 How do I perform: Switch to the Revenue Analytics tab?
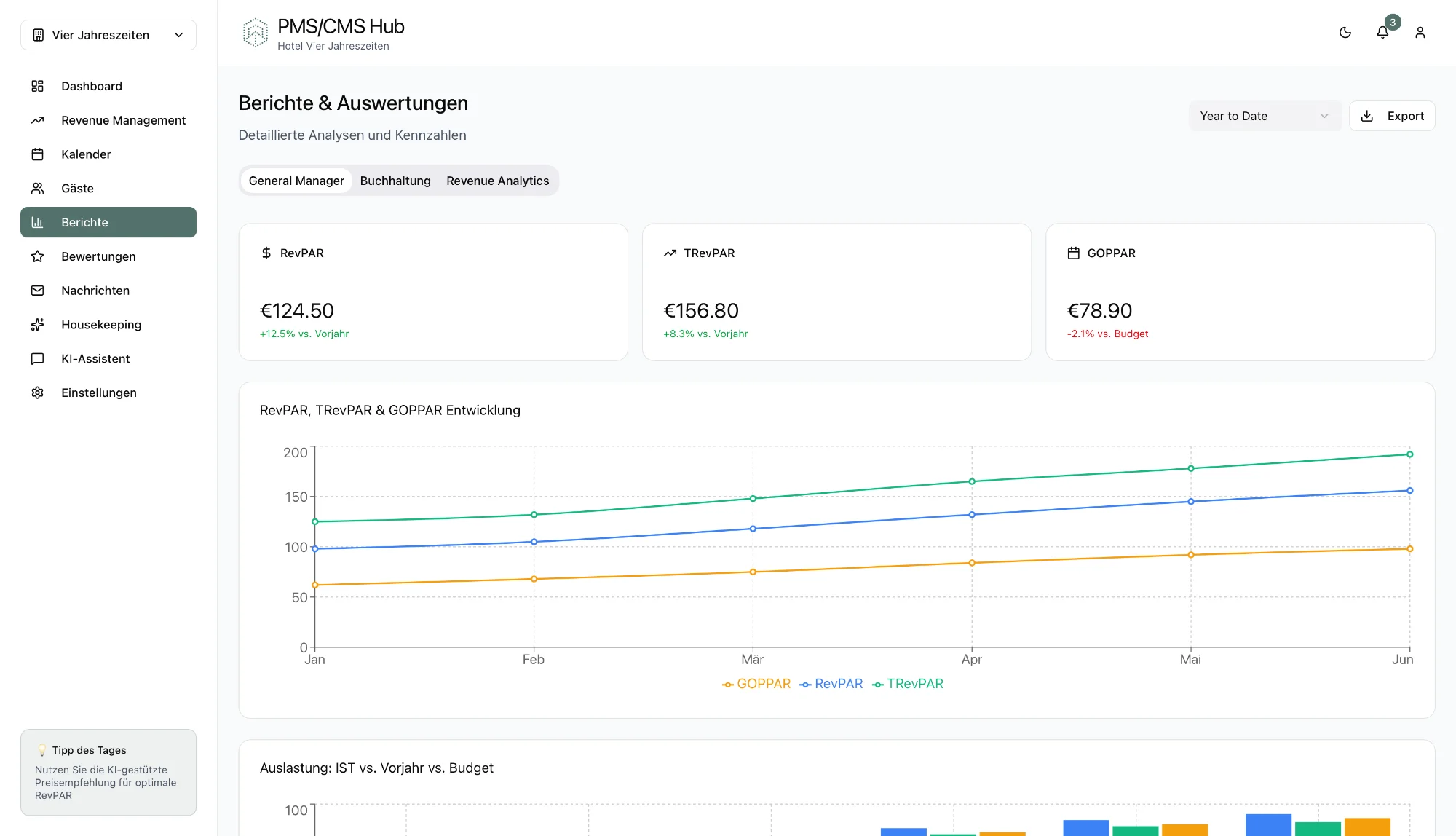(x=497, y=181)
